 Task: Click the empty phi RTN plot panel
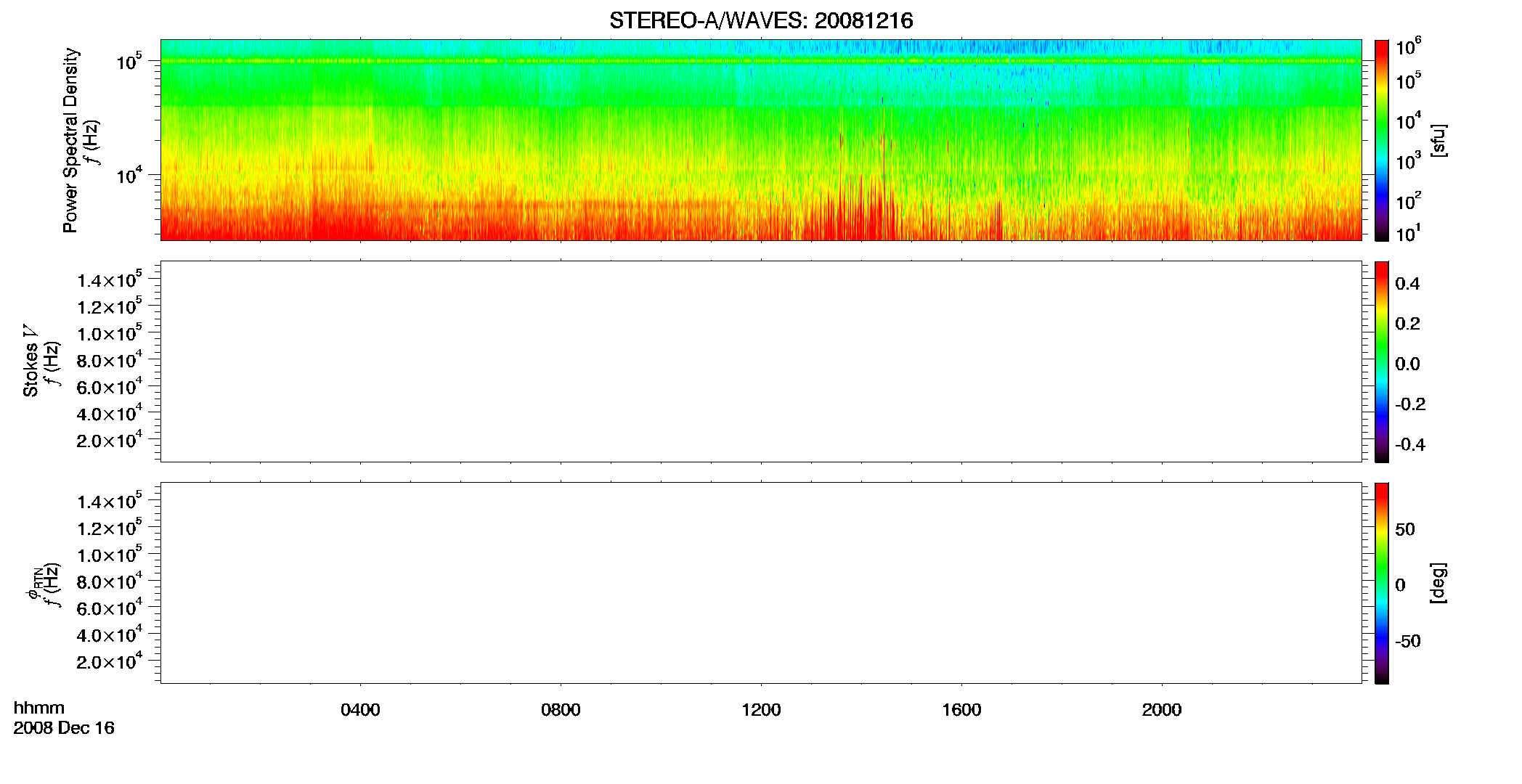point(761,583)
